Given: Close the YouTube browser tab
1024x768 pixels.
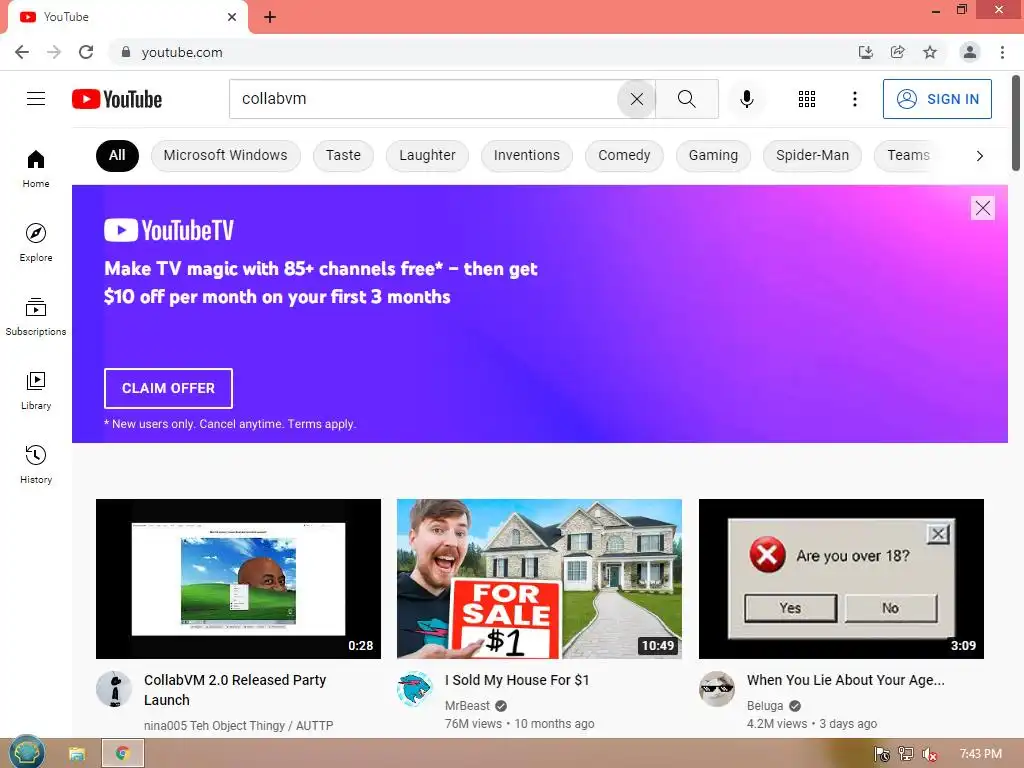Looking at the screenshot, I should 232,17.
